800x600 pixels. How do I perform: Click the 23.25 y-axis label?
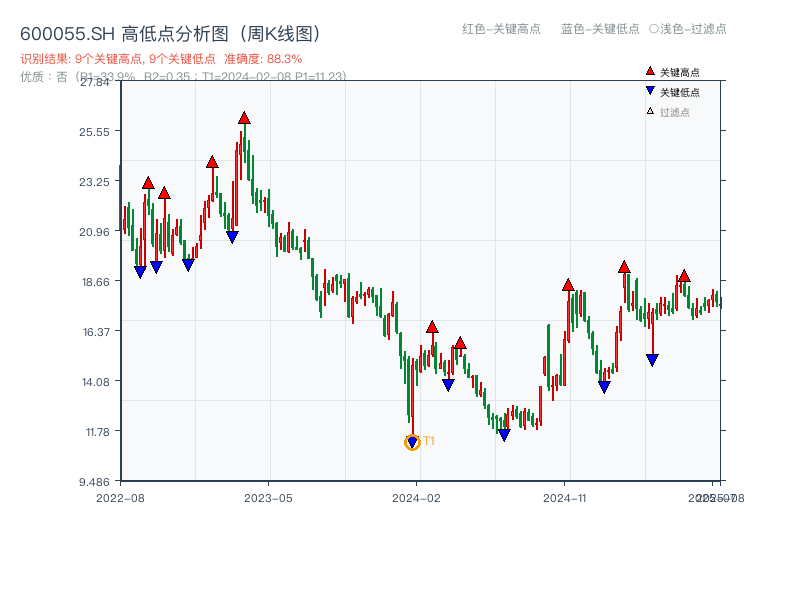click(94, 182)
